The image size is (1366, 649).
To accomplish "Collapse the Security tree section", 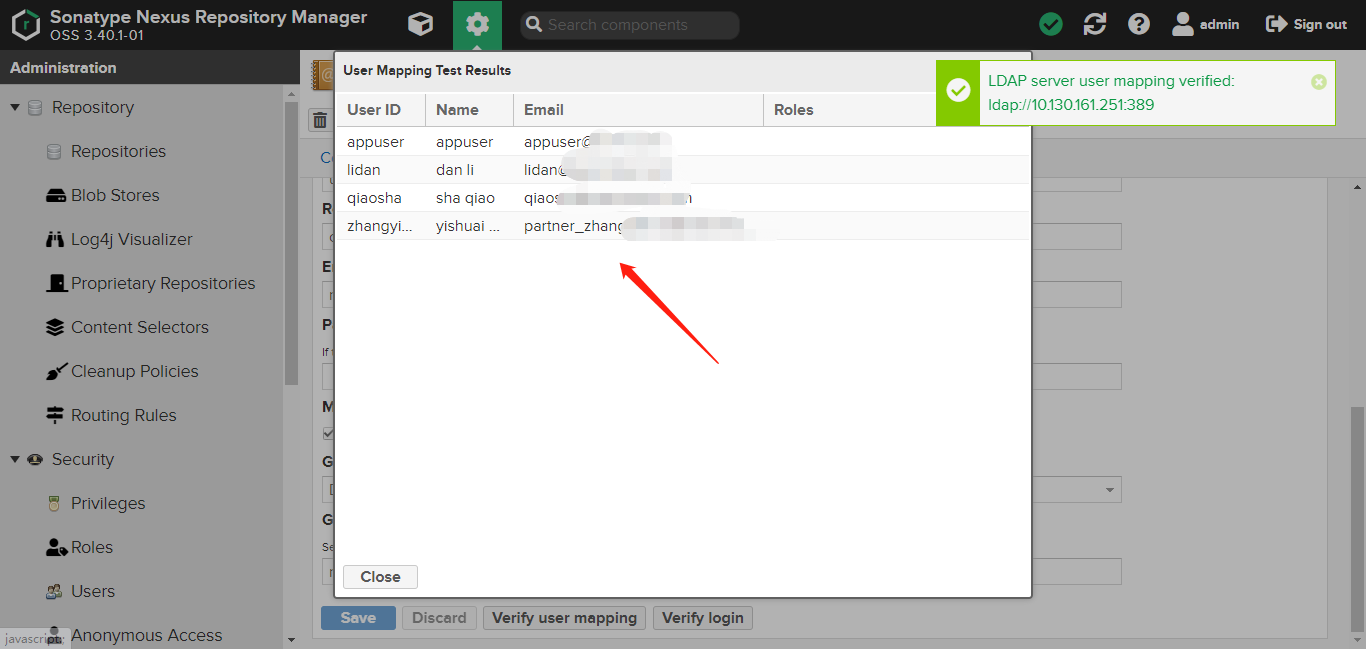I will click(x=15, y=460).
